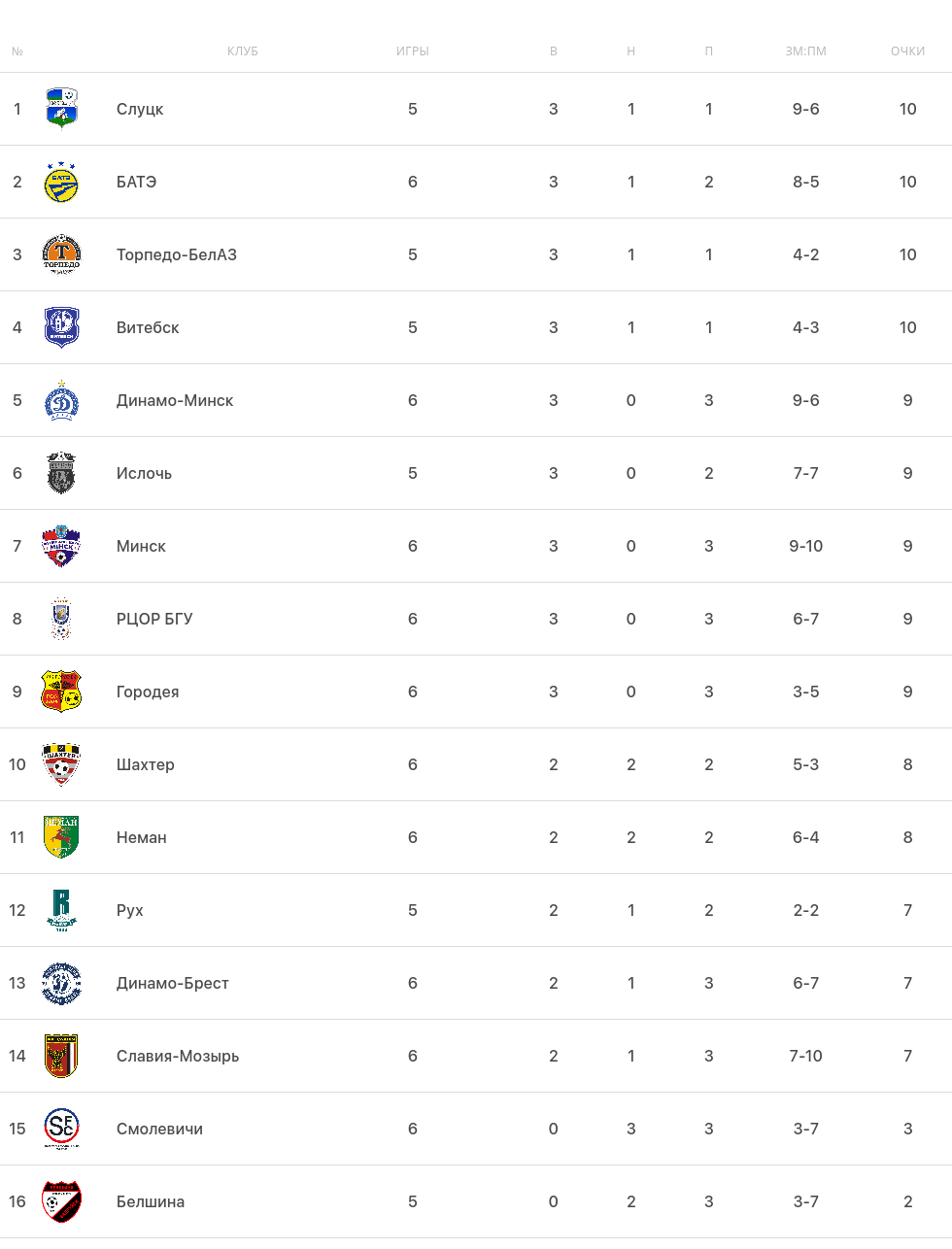Open the РЦОР БГУ club link
The height and width of the screenshot is (1249, 952).
154,619
